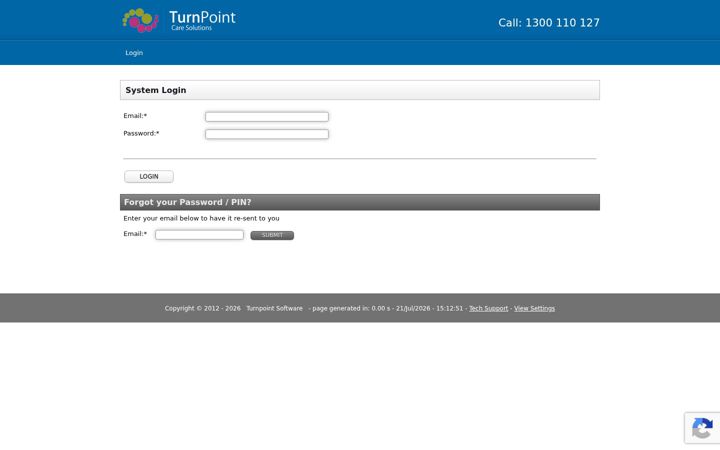
Task: Select the Login menu item
Action: click(x=134, y=53)
